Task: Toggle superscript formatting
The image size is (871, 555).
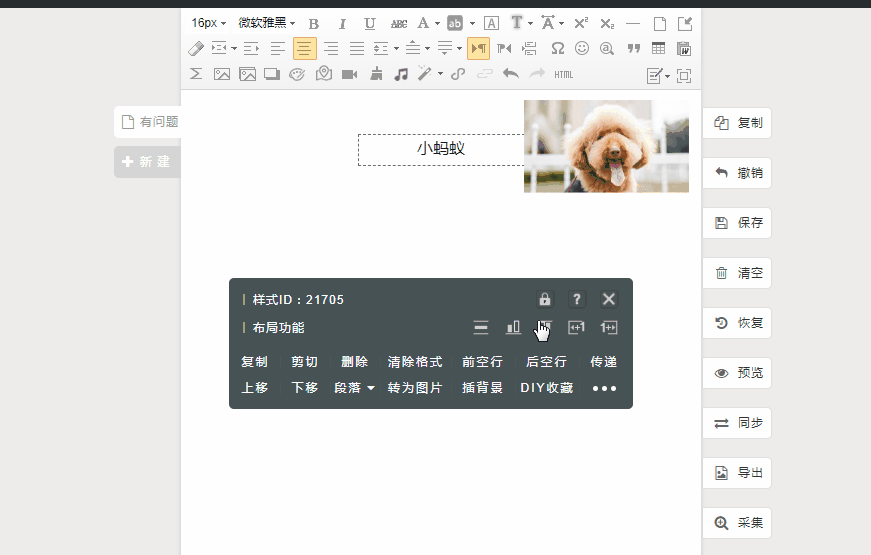Action: [x=581, y=23]
